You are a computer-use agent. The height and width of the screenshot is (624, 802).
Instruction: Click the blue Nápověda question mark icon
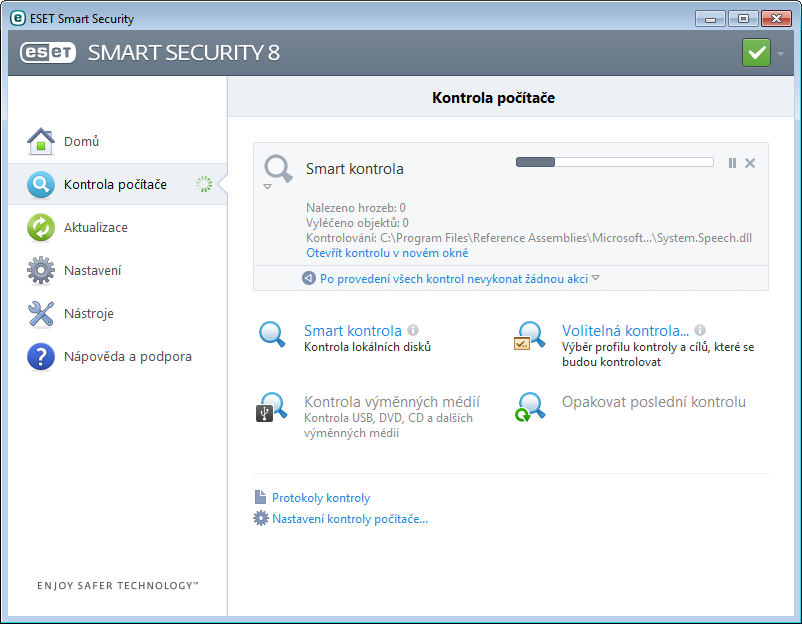(x=41, y=356)
